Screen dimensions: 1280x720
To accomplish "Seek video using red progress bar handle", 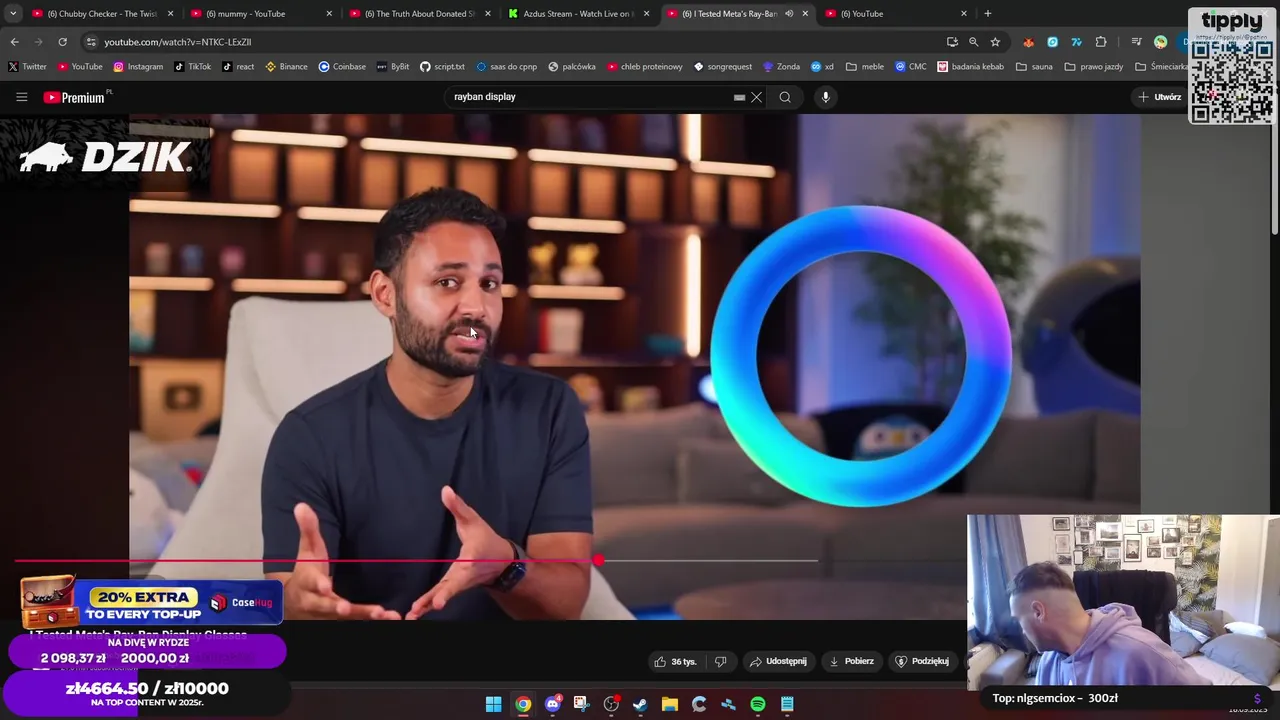I will click(597, 561).
